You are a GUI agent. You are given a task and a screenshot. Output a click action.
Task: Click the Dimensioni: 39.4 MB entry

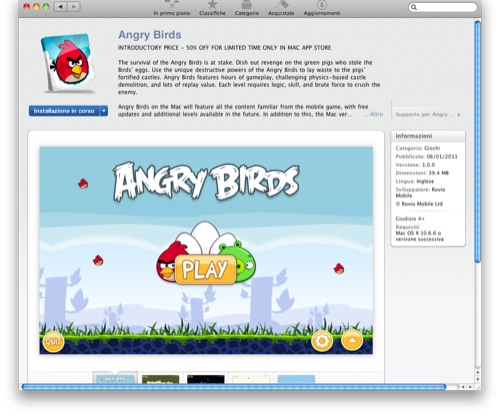pos(422,173)
